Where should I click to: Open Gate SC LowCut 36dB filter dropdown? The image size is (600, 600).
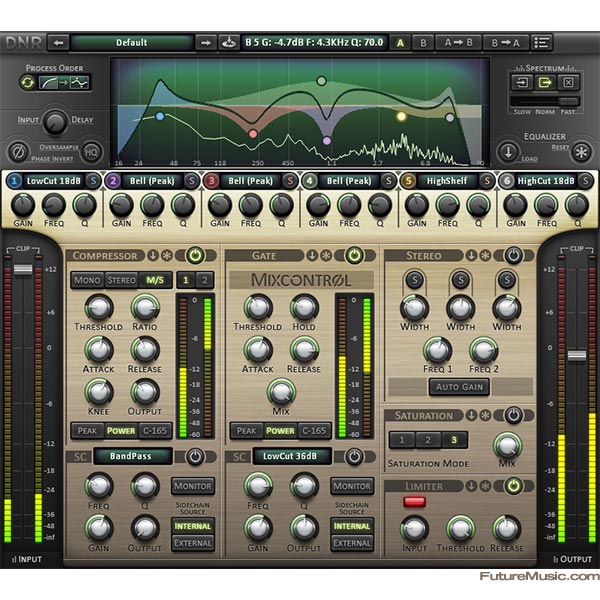pos(290,456)
